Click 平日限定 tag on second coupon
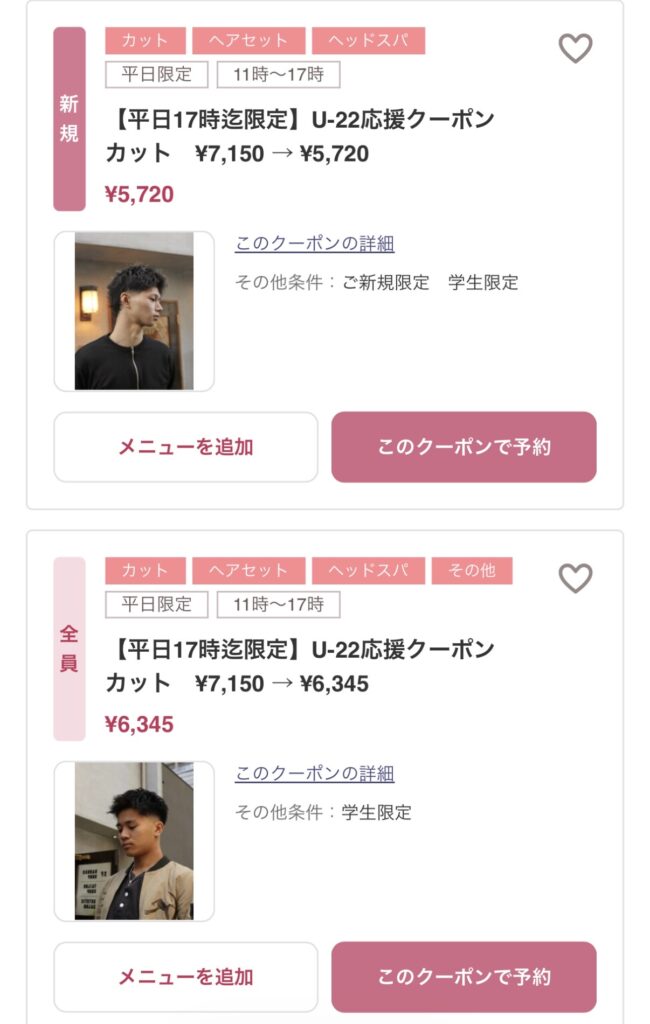The width and height of the screenshot is (650, 1024). pyautogui.click(x=156, y=604)
